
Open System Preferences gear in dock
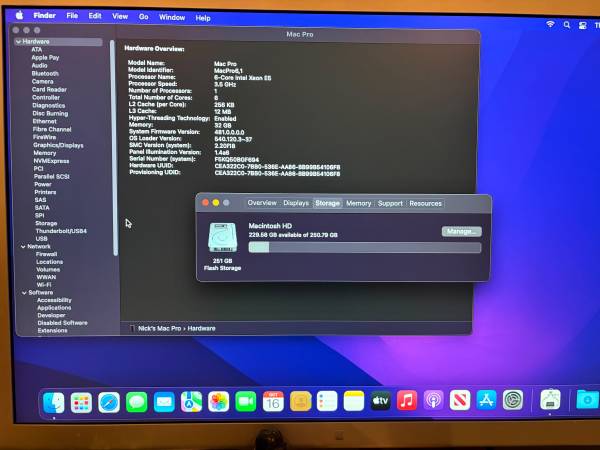pyautogui.click(x=513, y=401)
